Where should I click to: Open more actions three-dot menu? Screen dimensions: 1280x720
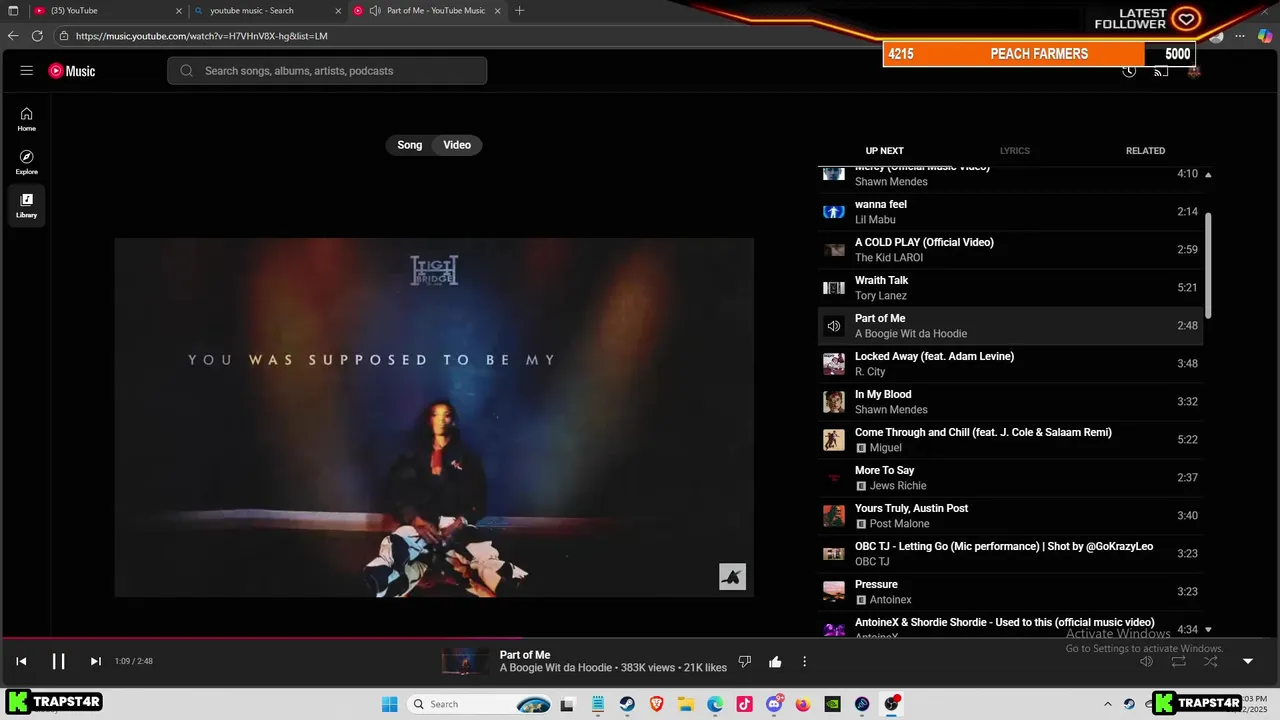(x=804, y=661)
